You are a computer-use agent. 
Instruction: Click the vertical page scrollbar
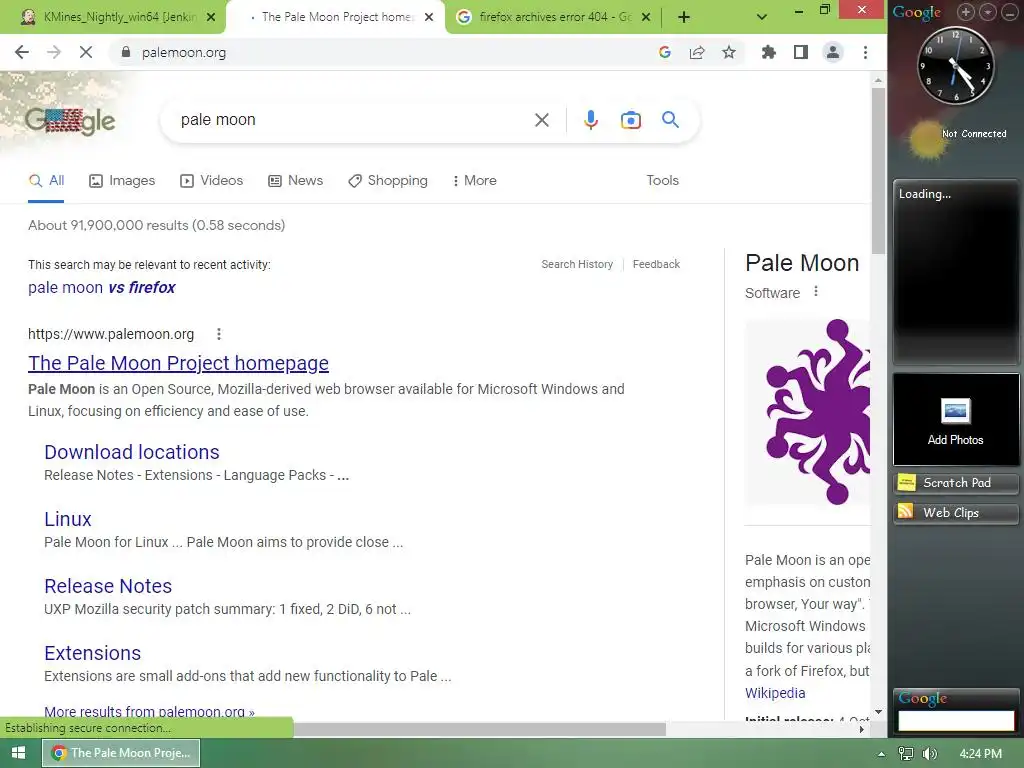(878, 171)
